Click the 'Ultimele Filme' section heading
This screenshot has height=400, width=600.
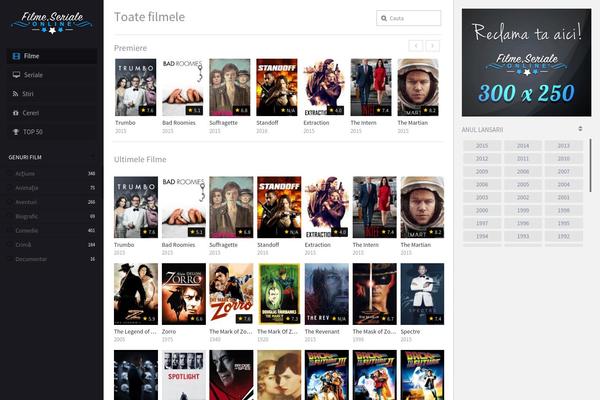(x=140, y=160)
